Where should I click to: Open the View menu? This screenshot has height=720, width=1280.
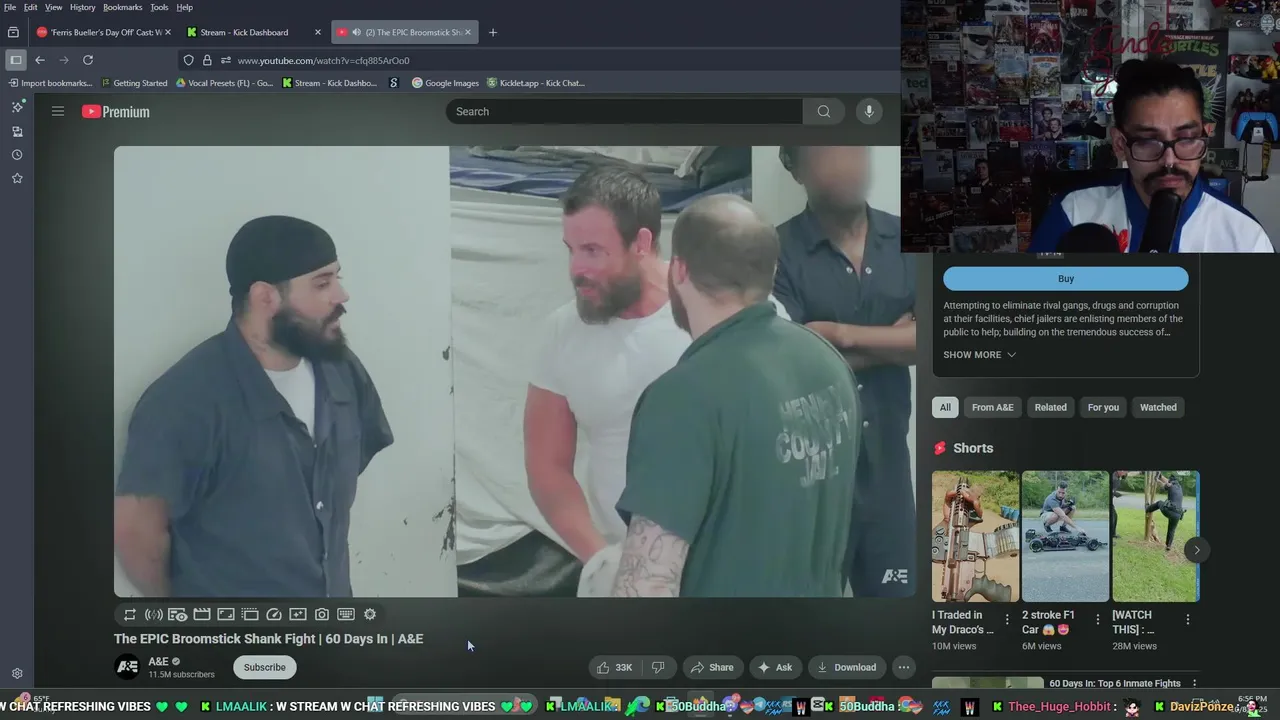tap(54, 7)
